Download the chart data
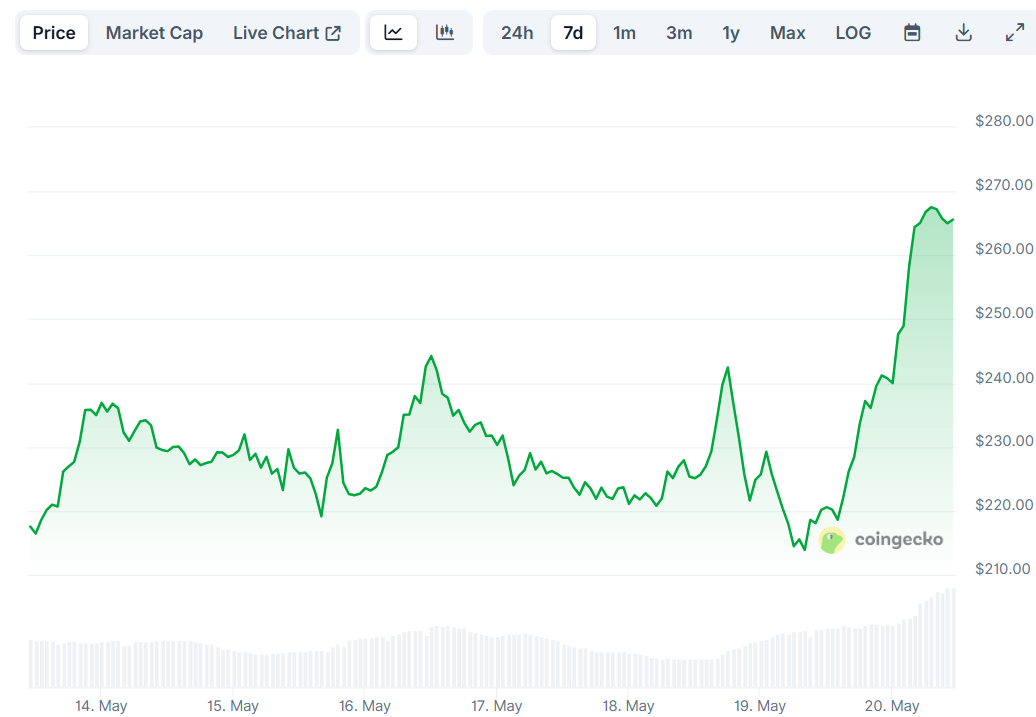1036x717 pixels. (963, 32)
